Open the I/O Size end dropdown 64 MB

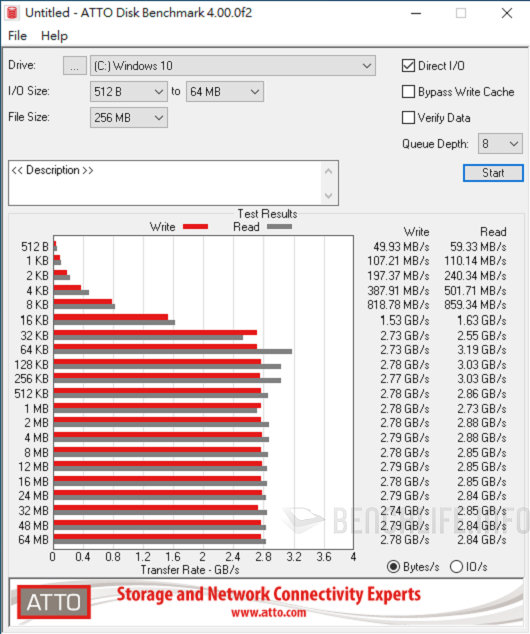pyautogui.click(x=225, y=92)
